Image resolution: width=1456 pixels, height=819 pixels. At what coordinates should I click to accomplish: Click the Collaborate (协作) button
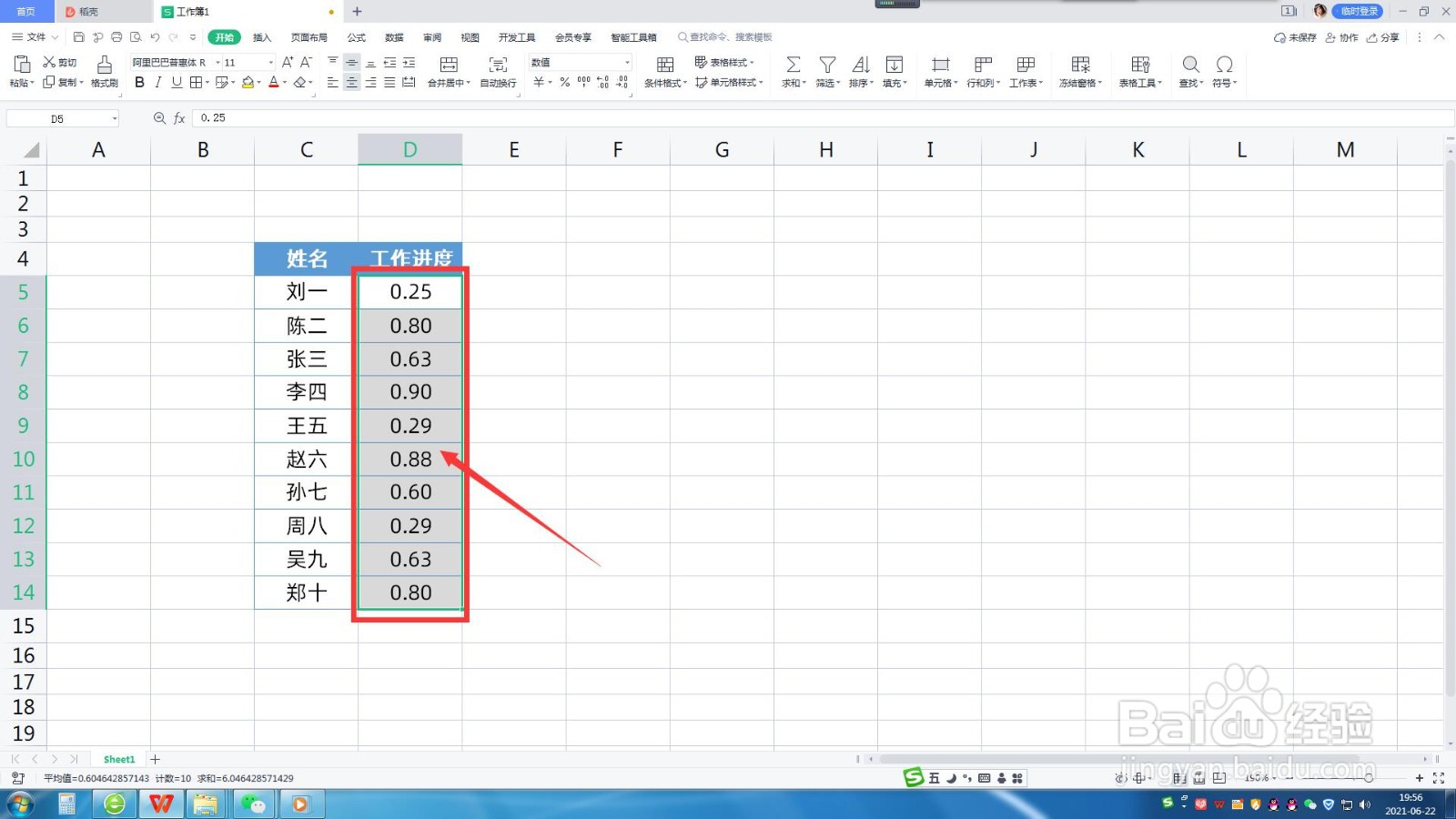(1342, 37)
